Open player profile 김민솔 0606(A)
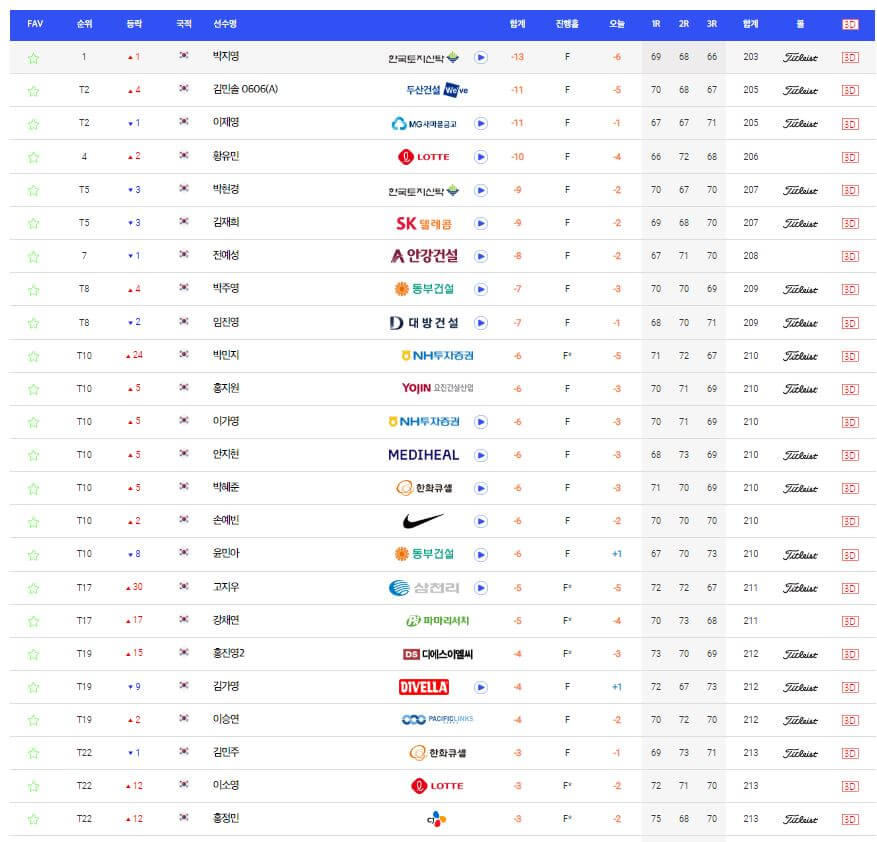Screen dimensions: 877x842 coord(245,89)
